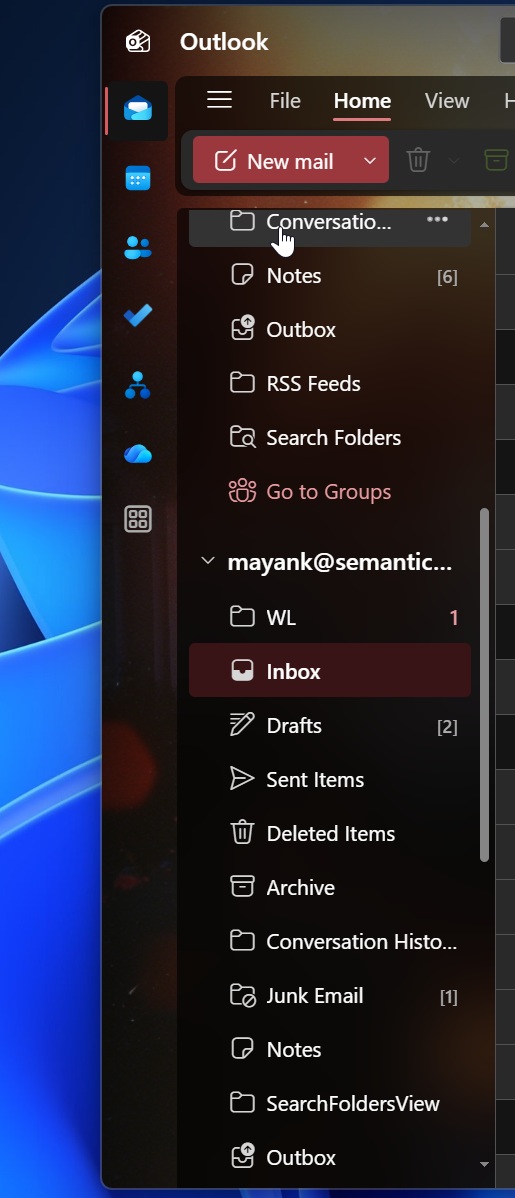Click the Drafts unread count [2]
The width and height of the screenshot is (515, 1198).
tap(447, 727)
